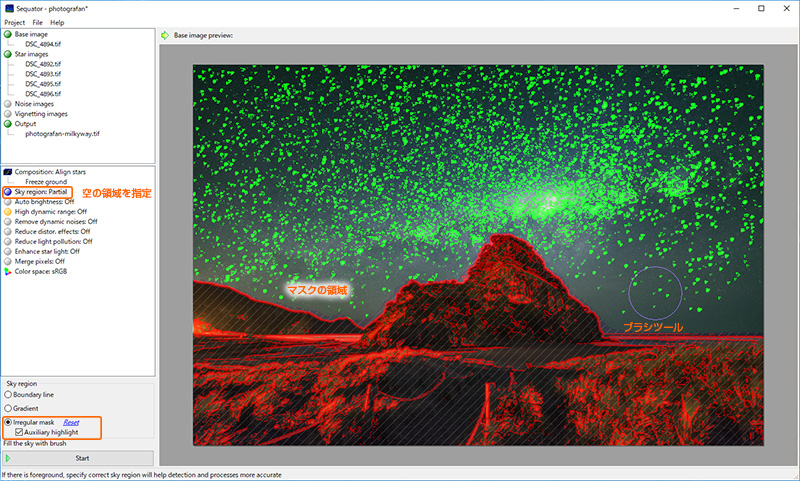Click the Auto brightness: Off icon
Screen dimensions: 800x481
pos(8,201)
